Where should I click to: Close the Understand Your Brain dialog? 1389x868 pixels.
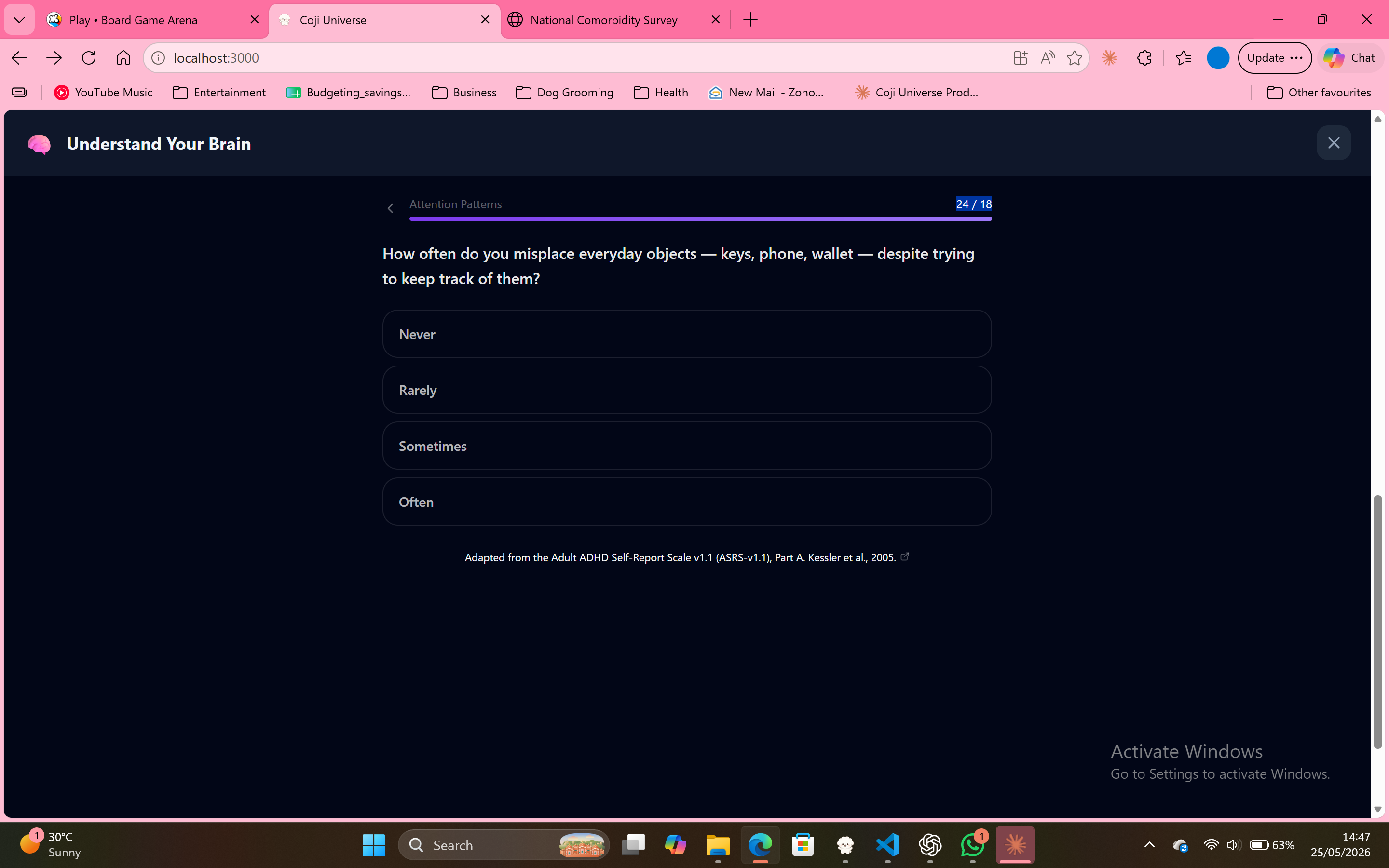tap(1334, 143)
